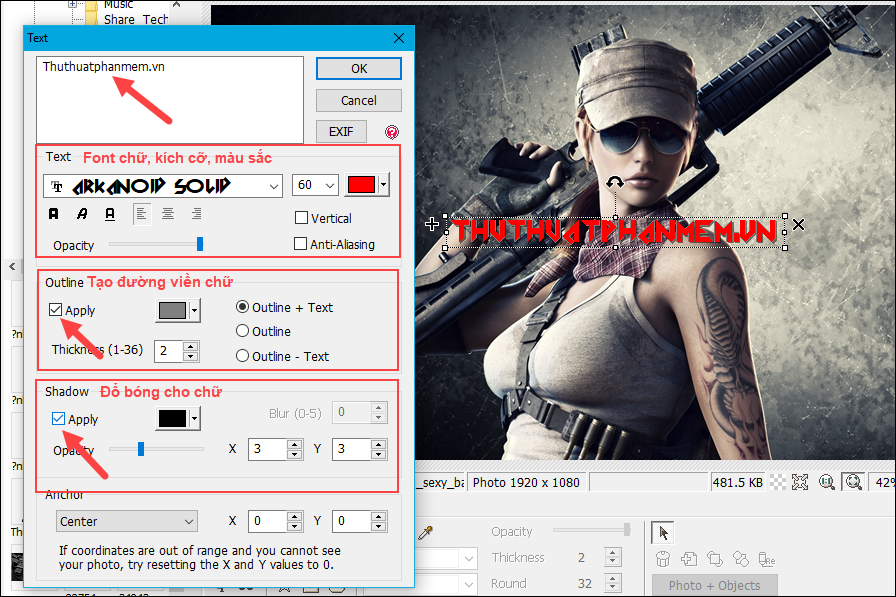Open the font size 60 dropdown
The width and height of the screenshot is (896, 597).
tap(331, 186)
